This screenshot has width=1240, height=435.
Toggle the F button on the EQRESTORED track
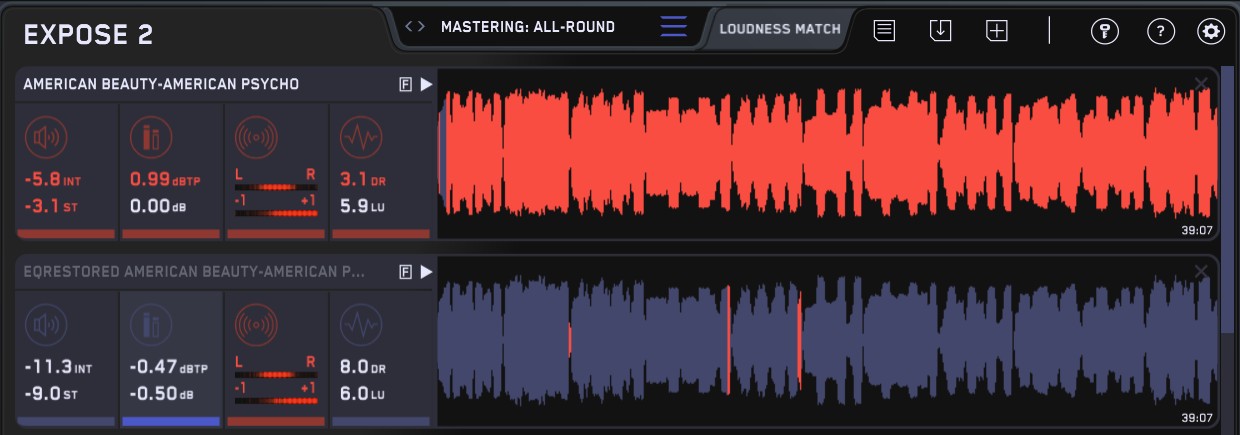click(405, 272)
